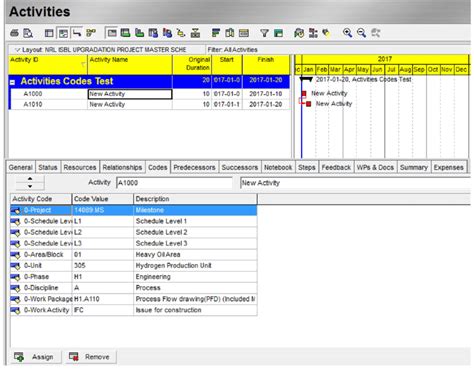
Task: Click the Print icon in the toolbar
Action: [14, 33]
